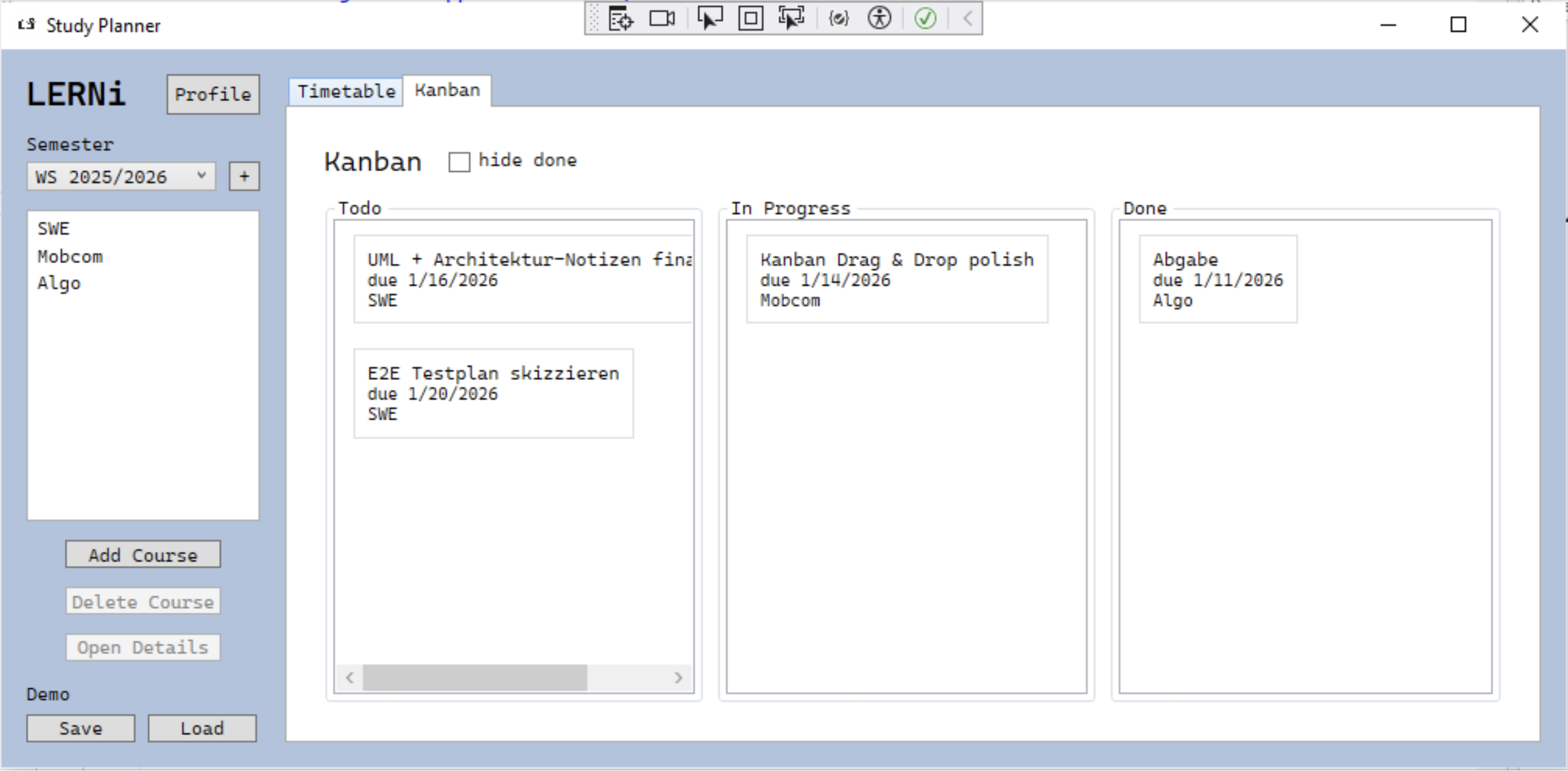
Task: Click the camera Live Preview icon
Action: coord(662,19)
